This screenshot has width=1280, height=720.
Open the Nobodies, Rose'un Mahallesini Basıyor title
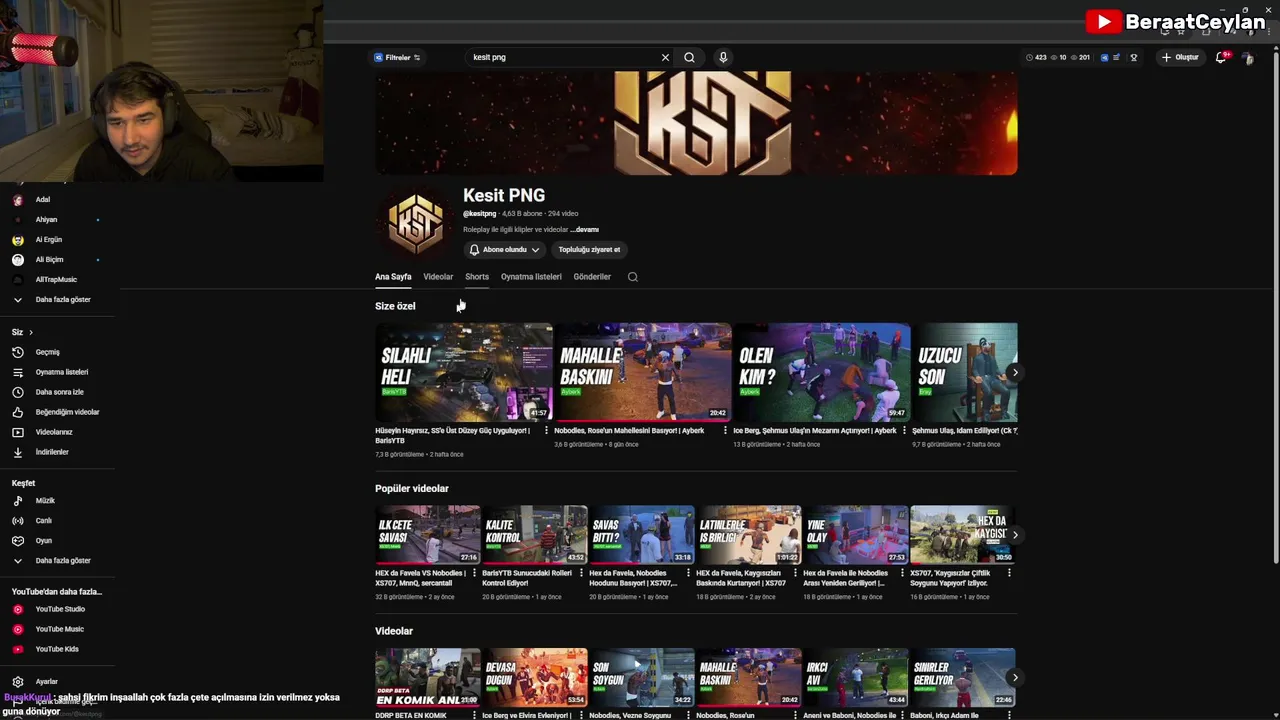click(x=629, y=431)
